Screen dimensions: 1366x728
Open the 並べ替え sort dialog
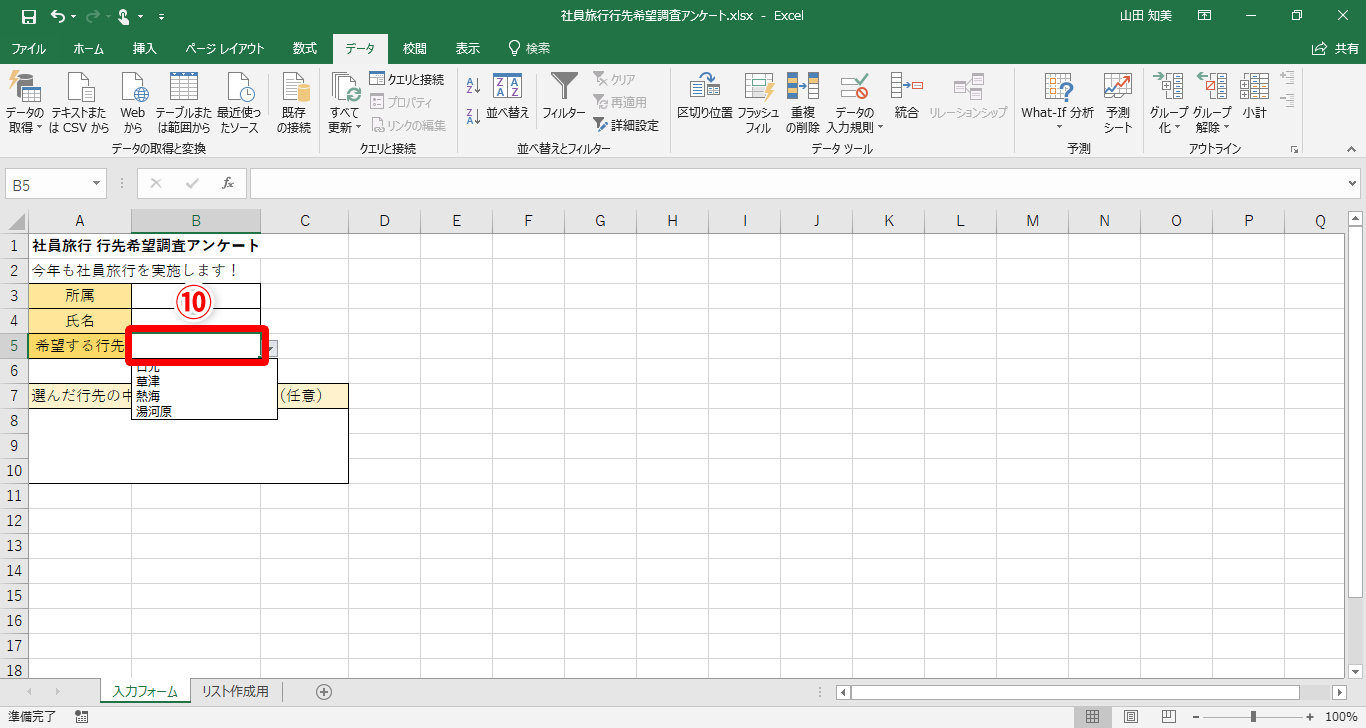508,97
